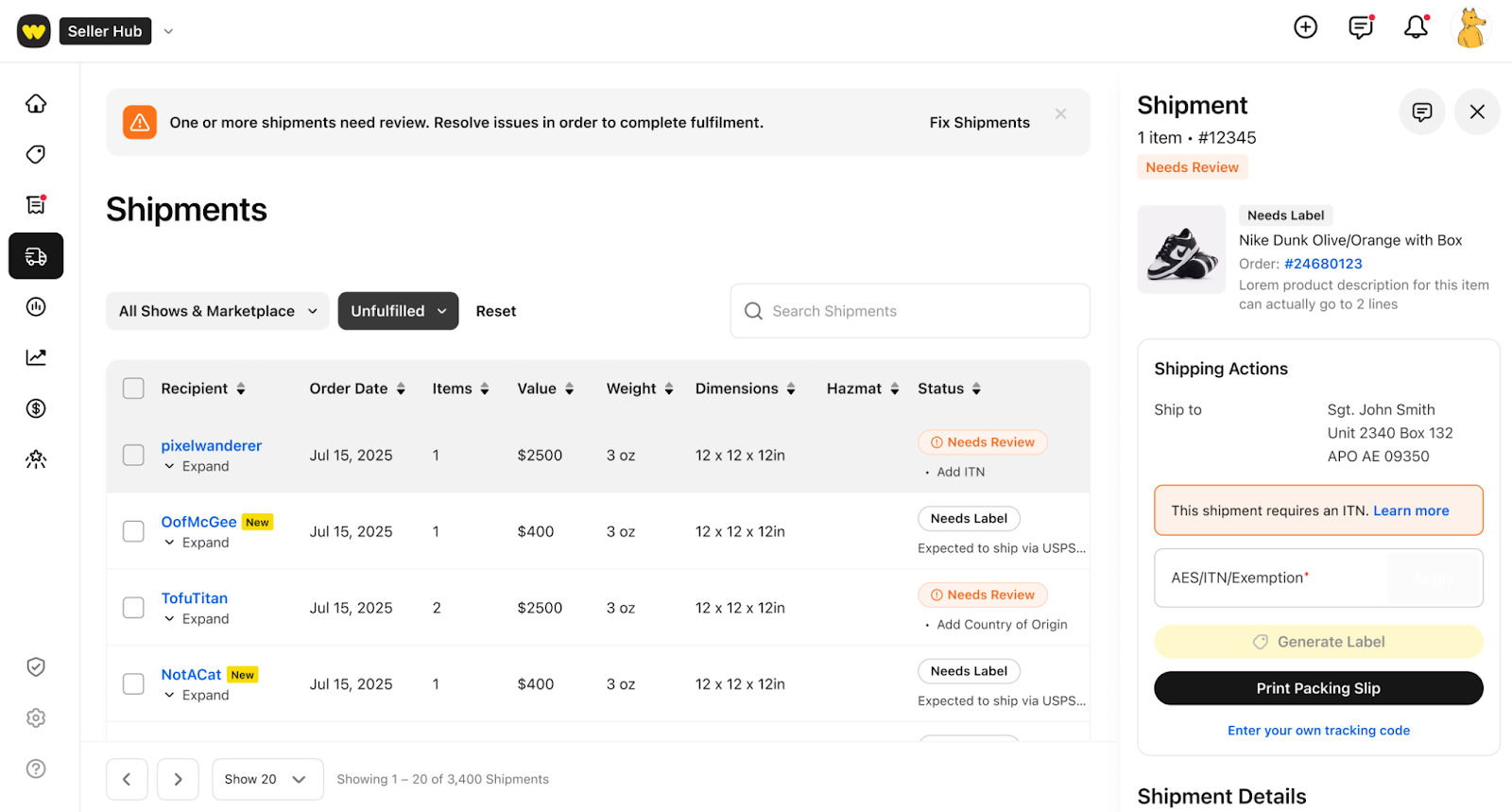Image resolution: width=1512 pixels, height=812 pixels.
Task: Click the notification bell icon
Action: 1416,27
